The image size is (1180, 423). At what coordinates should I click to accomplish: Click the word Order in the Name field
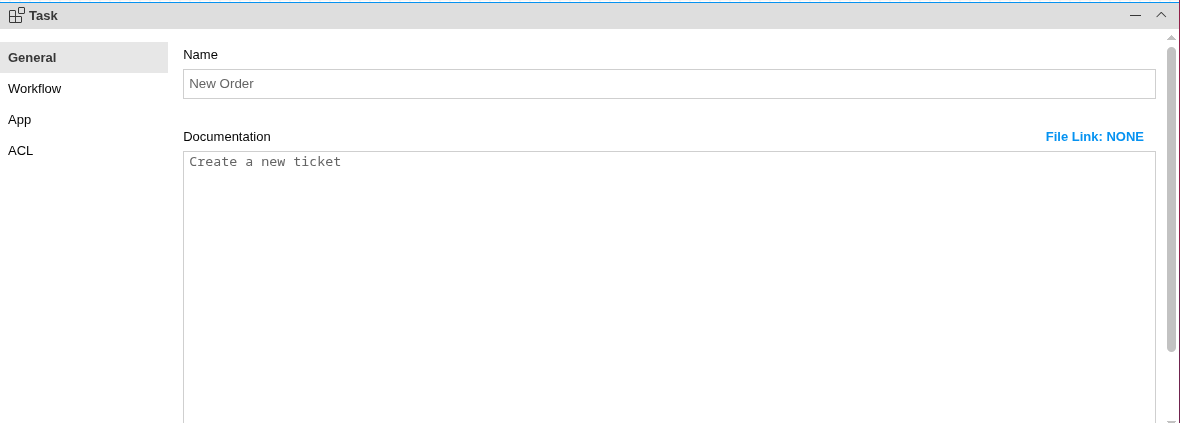coord(236,84)
